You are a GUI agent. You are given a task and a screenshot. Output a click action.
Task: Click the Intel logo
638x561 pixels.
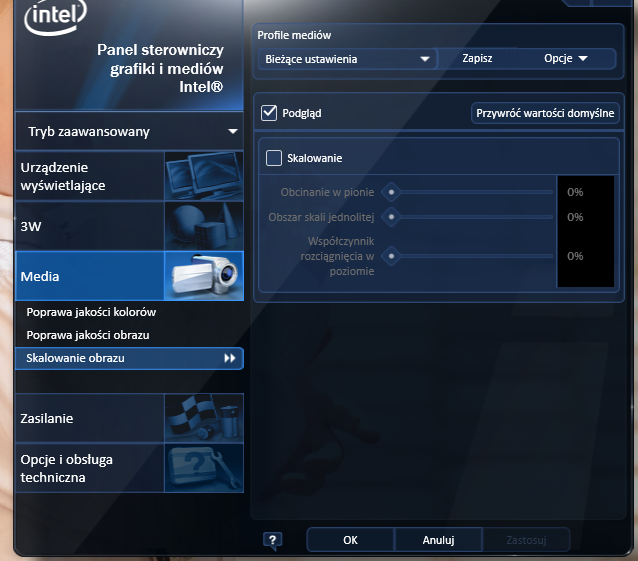(x=55, y=17)
